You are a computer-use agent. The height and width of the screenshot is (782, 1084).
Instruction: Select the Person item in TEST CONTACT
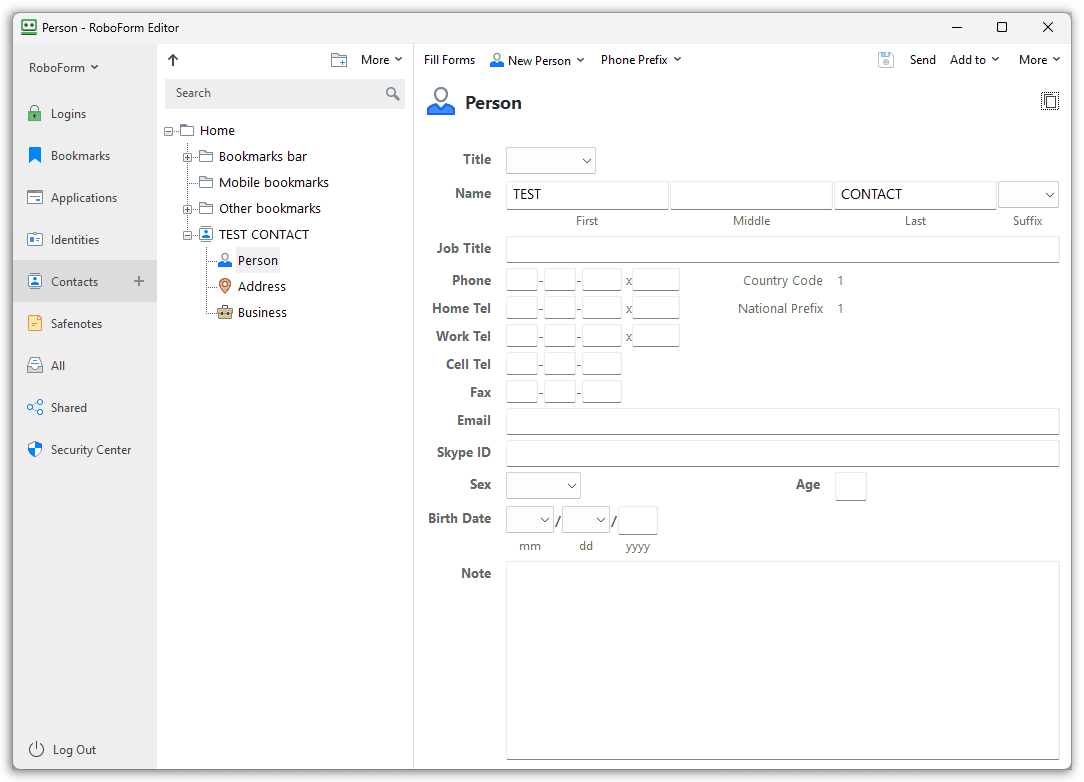tap(257, 261)
